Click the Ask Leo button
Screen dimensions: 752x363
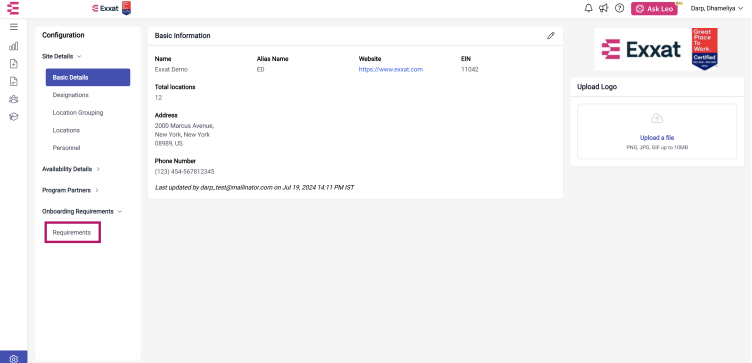point(654,9)
